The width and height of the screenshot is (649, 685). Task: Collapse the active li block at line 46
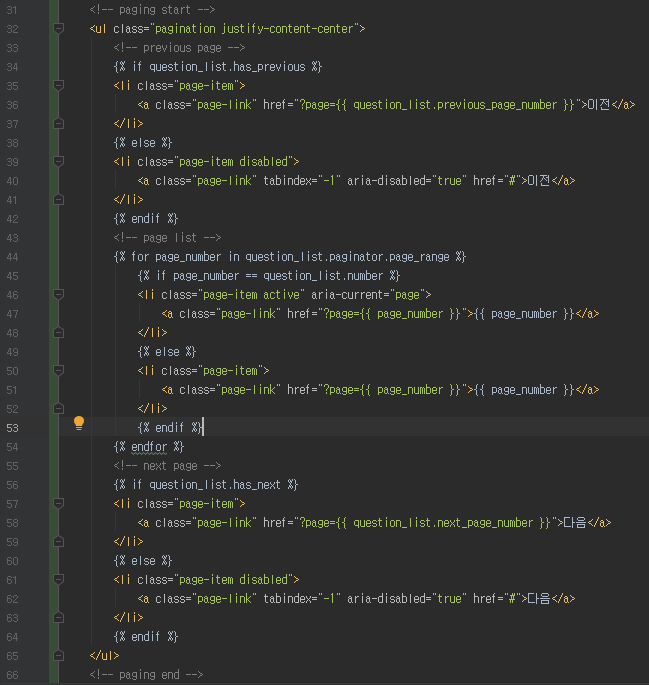pos(59,295)
